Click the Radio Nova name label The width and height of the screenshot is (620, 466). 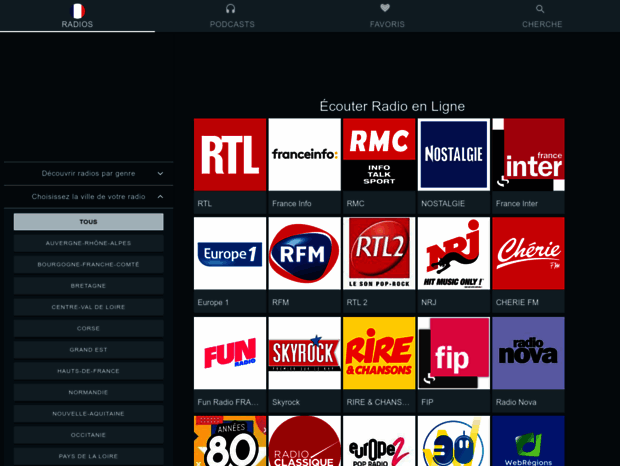(x=516, y=402)
